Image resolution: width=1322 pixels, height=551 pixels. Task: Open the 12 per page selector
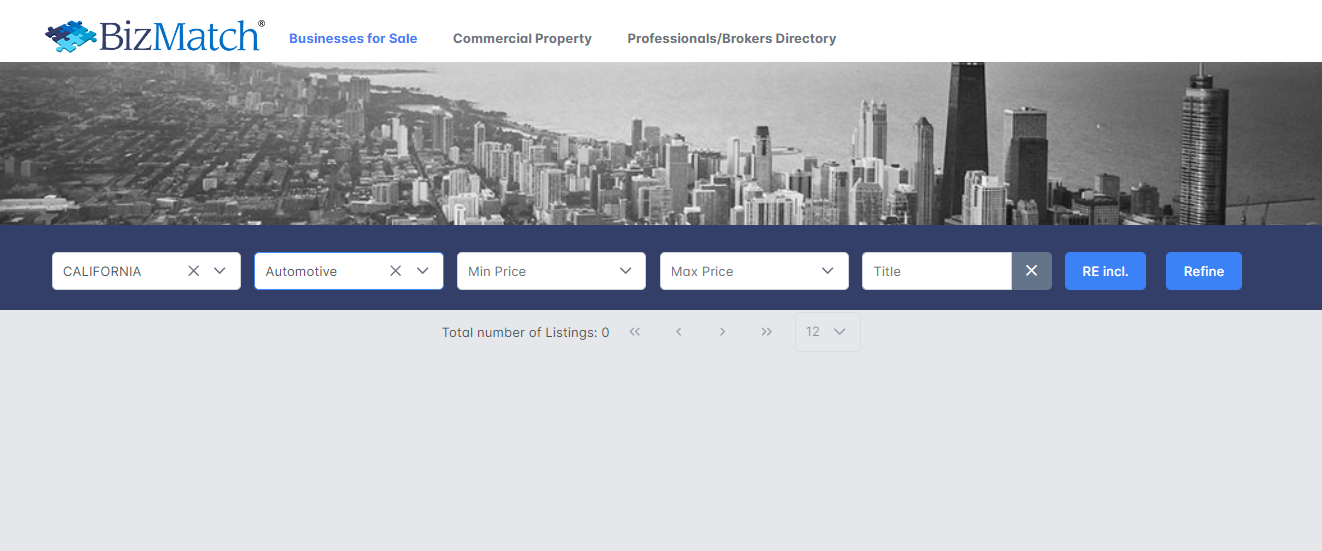[827, 332]
